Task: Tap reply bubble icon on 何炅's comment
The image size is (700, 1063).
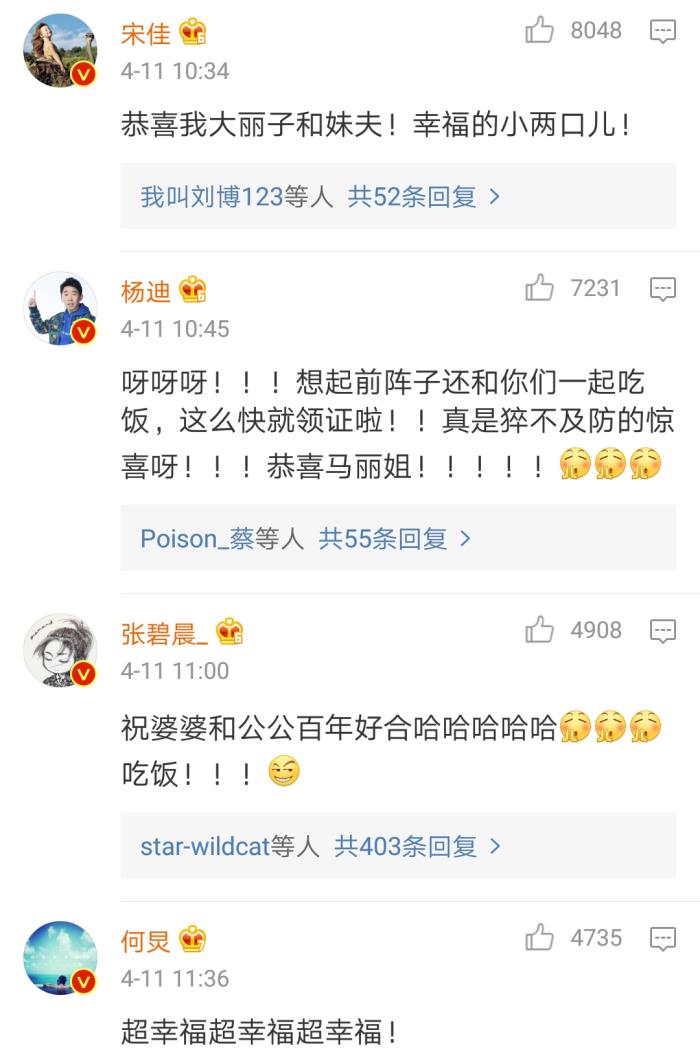Action: click(x=662, y=939)
